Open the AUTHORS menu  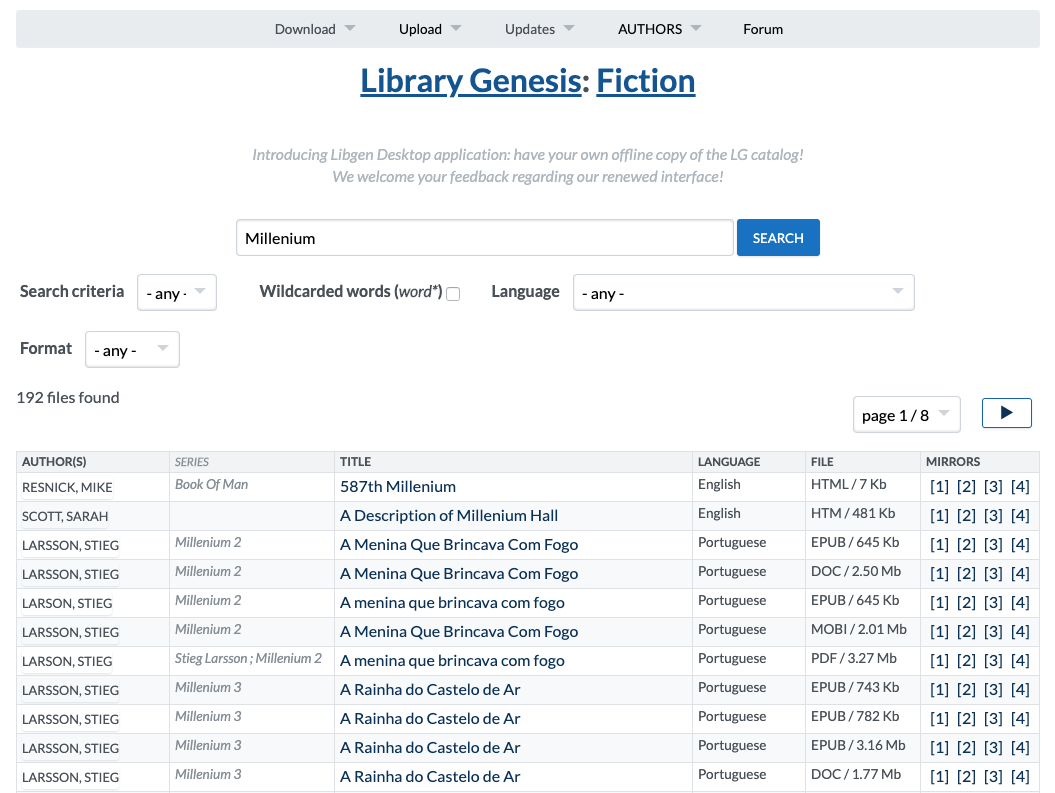tap(651, 29)
